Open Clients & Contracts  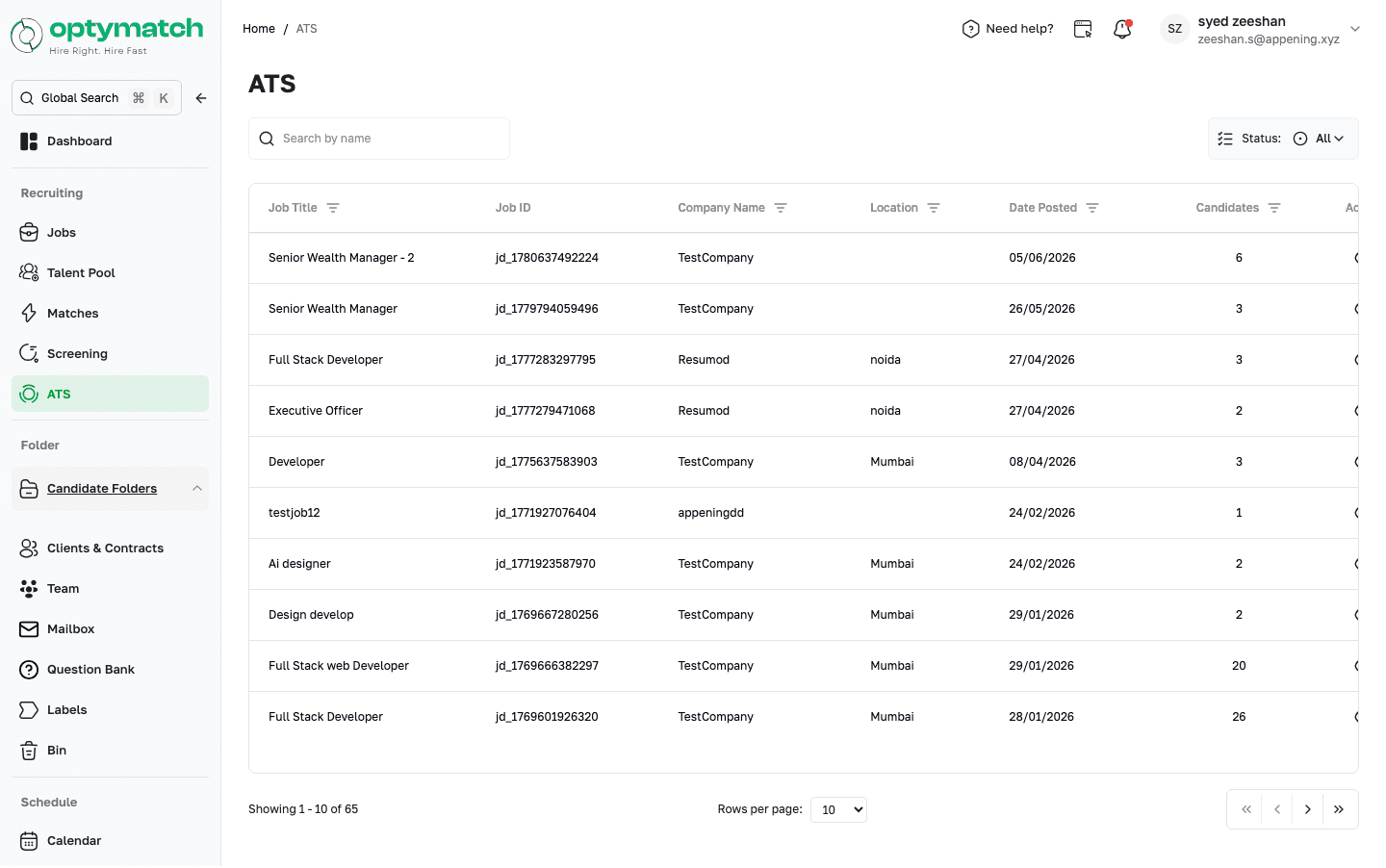(110, 549)
